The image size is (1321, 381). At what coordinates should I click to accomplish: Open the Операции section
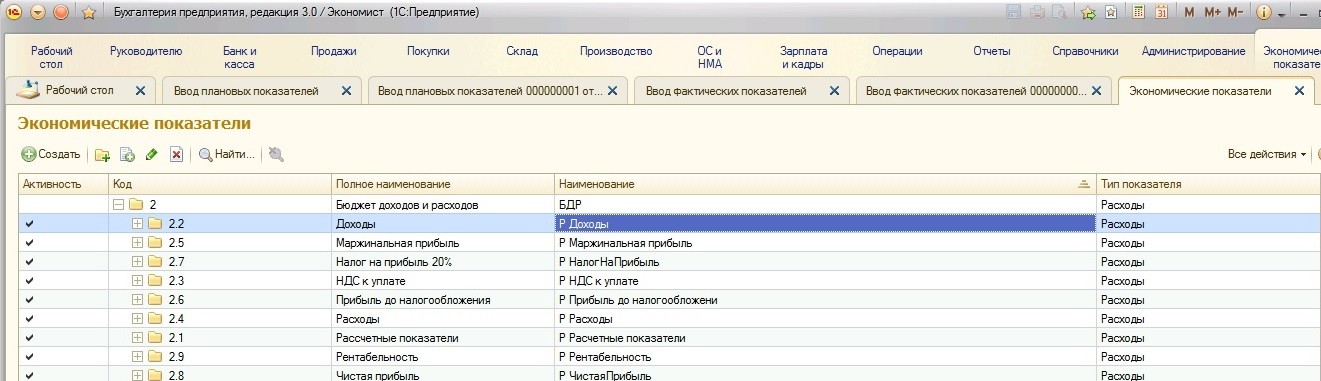pos(897,51)
